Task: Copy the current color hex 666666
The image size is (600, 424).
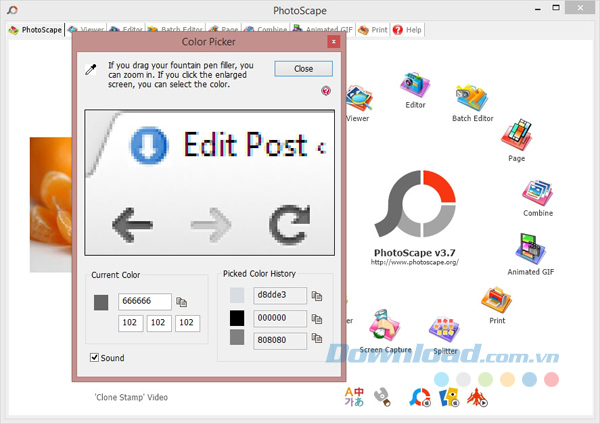Action: [x=181, y=302]
